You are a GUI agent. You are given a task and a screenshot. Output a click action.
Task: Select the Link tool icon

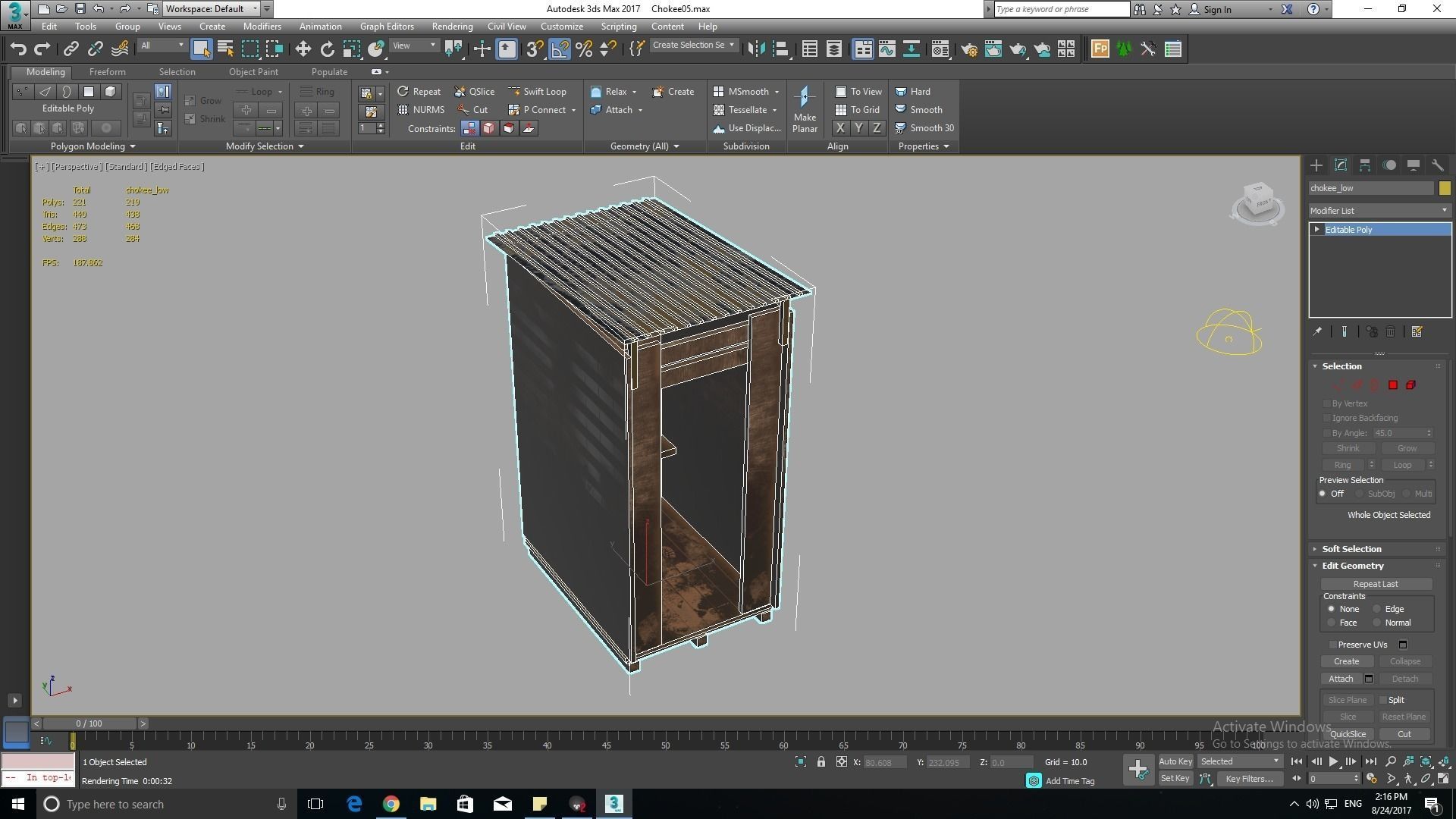71,49
